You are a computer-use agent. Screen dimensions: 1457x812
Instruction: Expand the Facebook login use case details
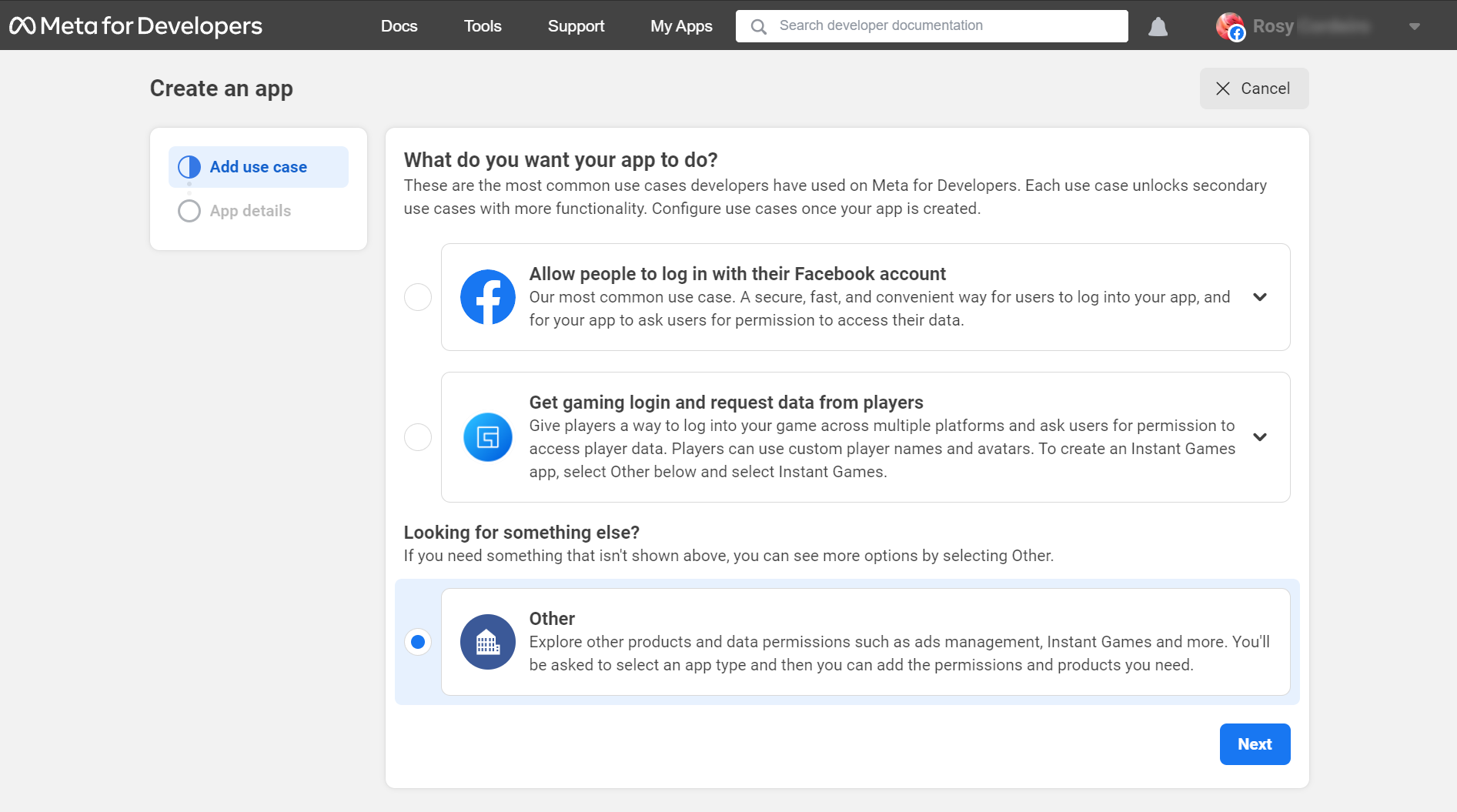click(x=1260, y=297)
